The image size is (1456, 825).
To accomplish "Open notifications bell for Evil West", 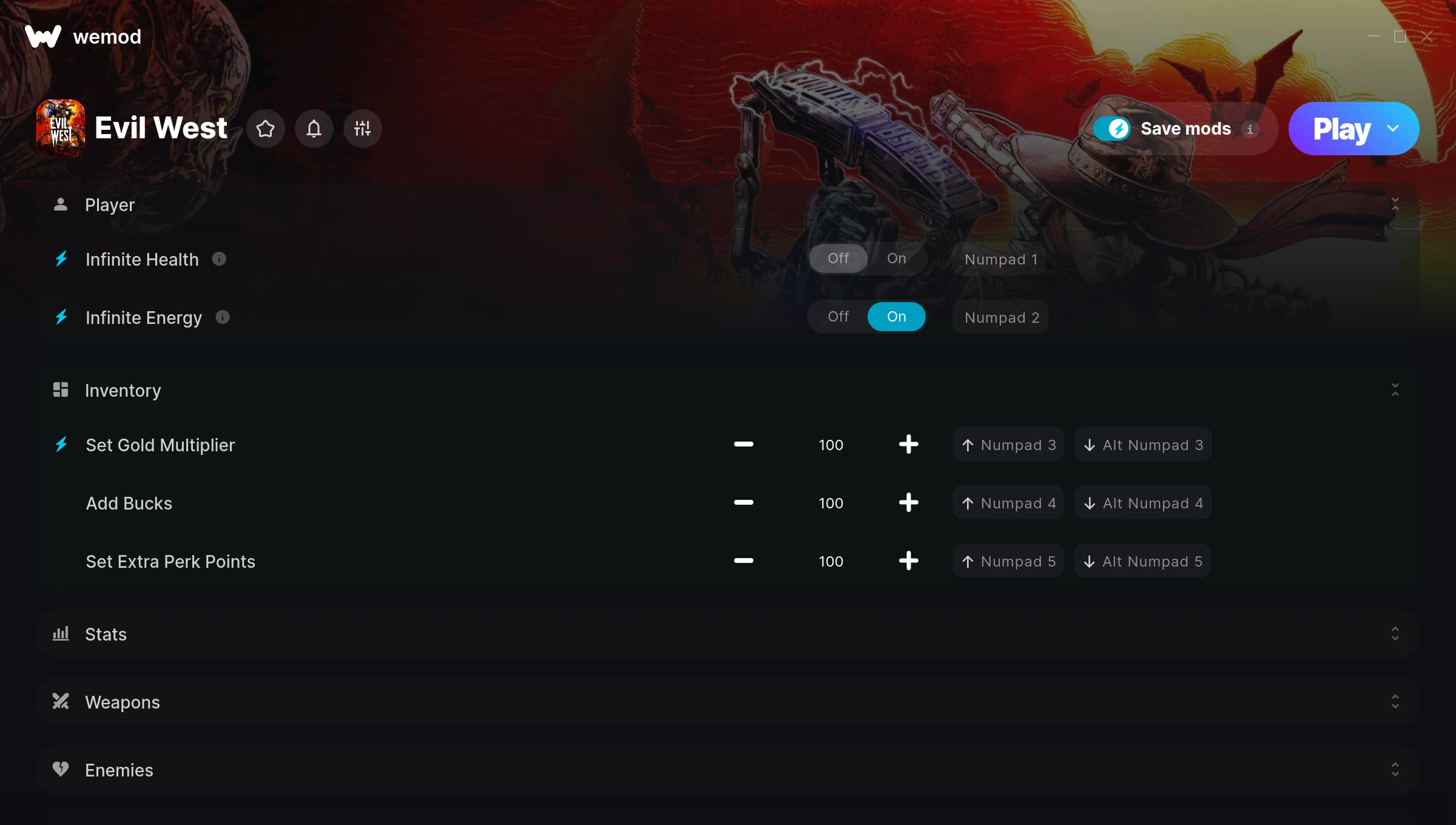I will 314,129.
